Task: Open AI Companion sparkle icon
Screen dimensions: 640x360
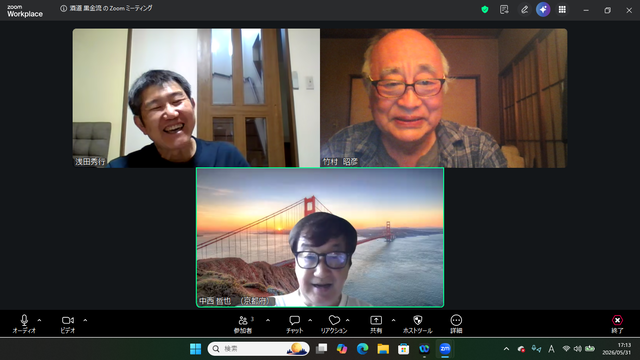Action: pyautogui.click(x=543, y=9)
